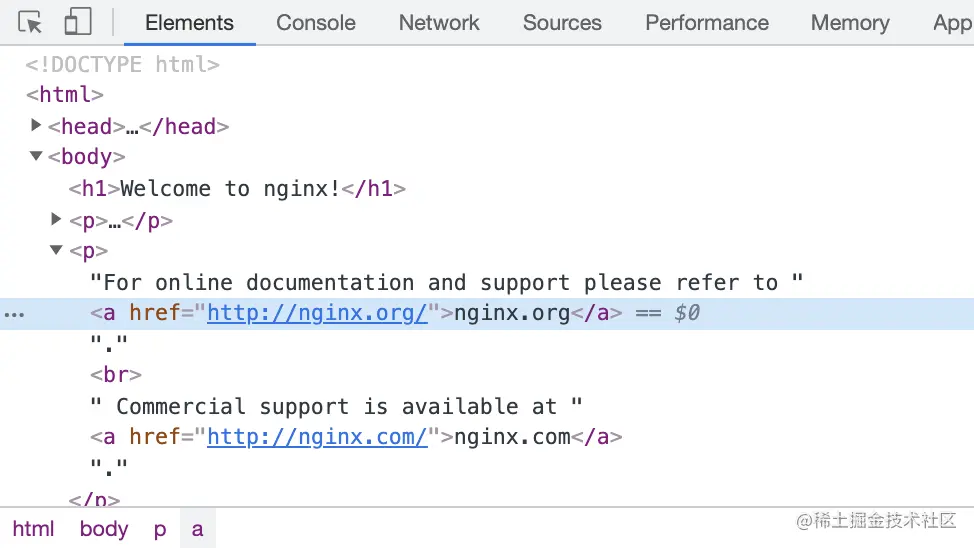Collapse the expanded second p element
The width and height of the screenshot is (974, 548).
tap(57, 250)
